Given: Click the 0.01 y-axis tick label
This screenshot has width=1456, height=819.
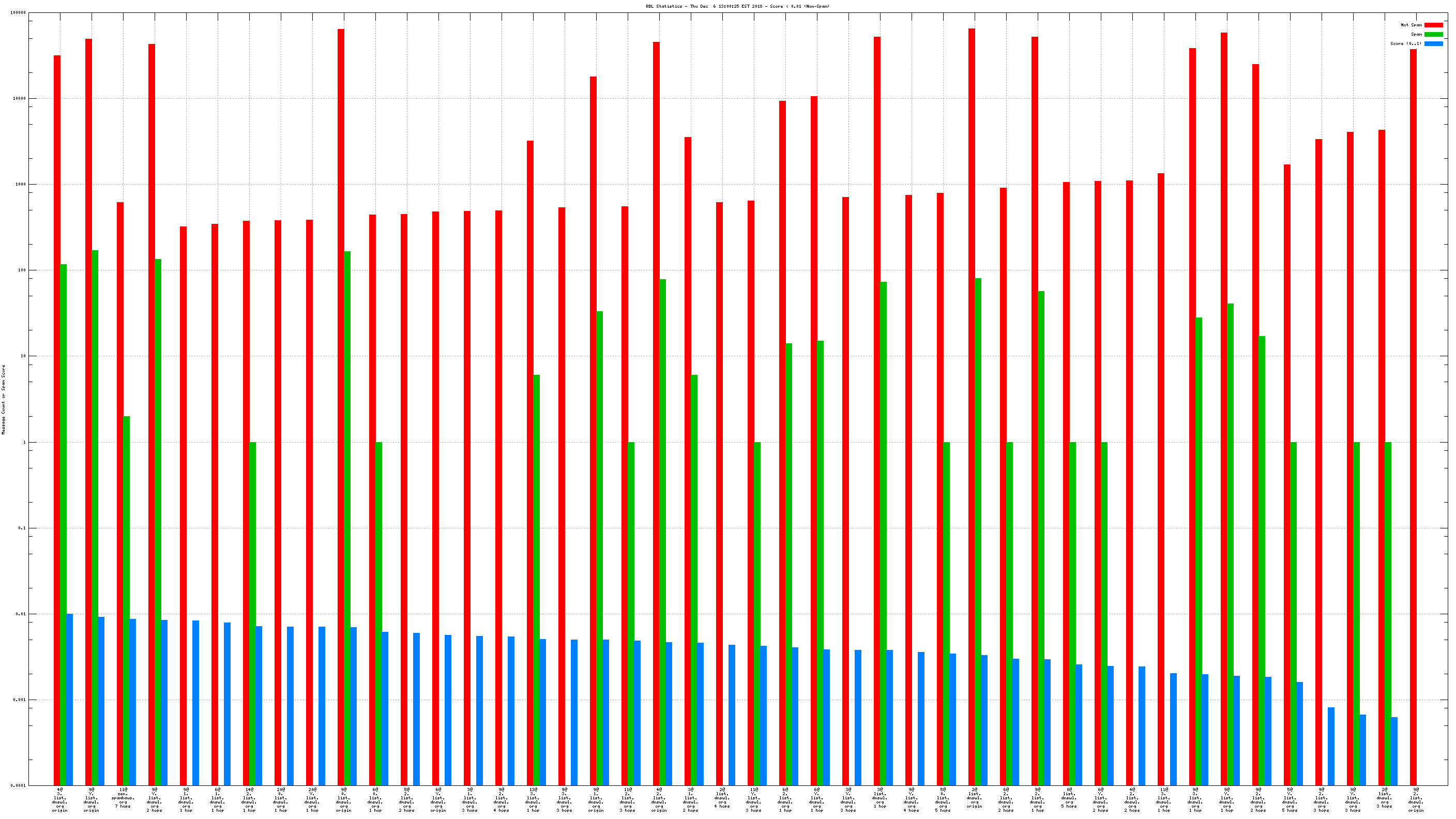Looking at the screenshot, I should [20, 614].
